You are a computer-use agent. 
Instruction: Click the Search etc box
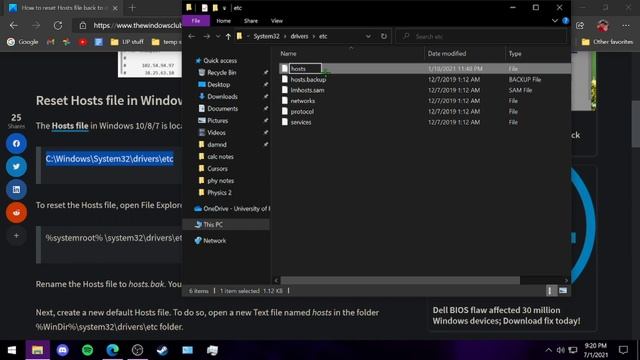[x=482, y=36]
